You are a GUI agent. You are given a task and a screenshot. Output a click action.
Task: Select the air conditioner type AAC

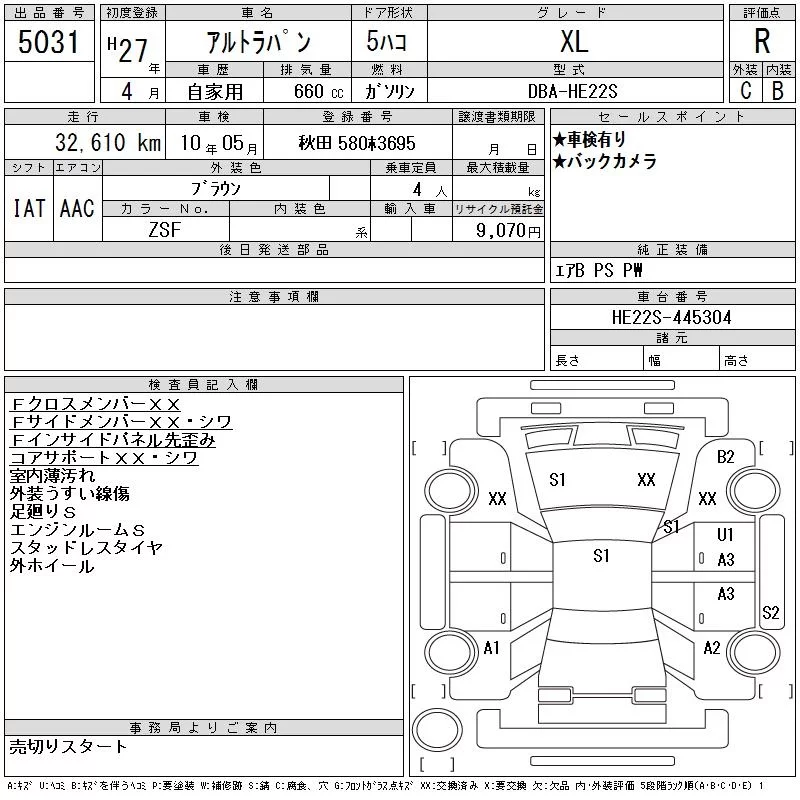77,208
